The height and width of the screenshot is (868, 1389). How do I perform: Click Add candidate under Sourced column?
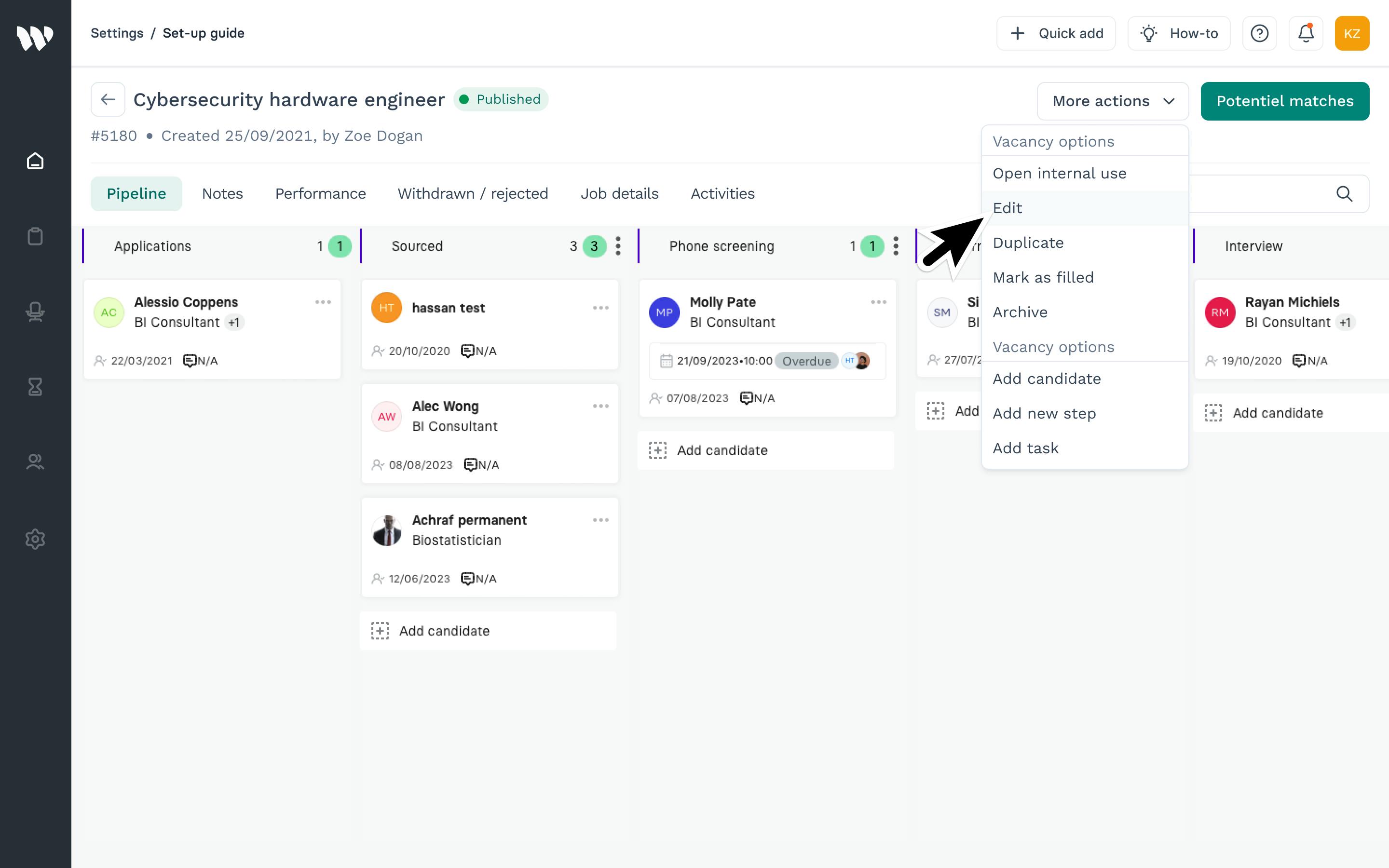[444, 631]
